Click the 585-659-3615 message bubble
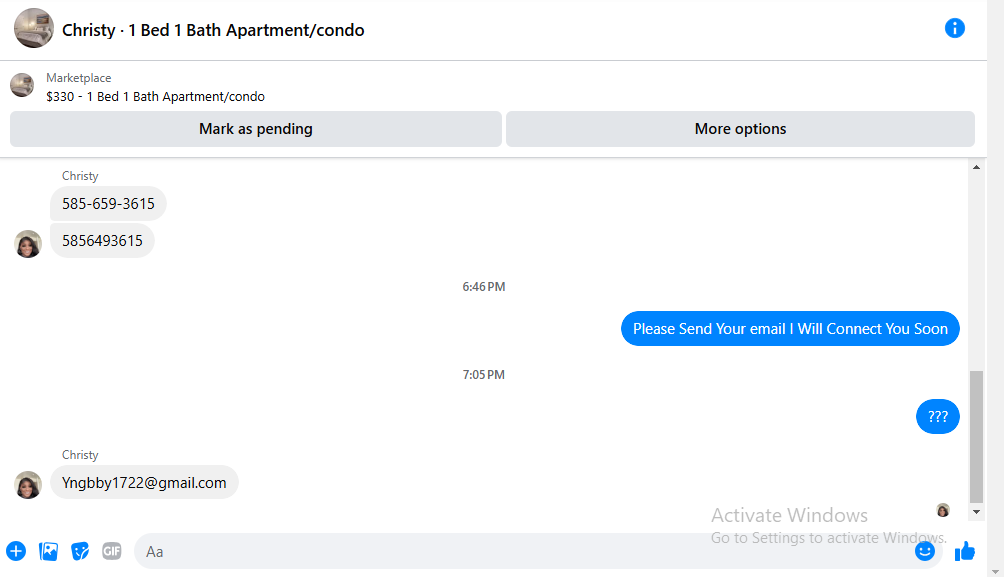Image resolution: width=1004 pixels, height=577 pixels. click(x=108, y=204)
